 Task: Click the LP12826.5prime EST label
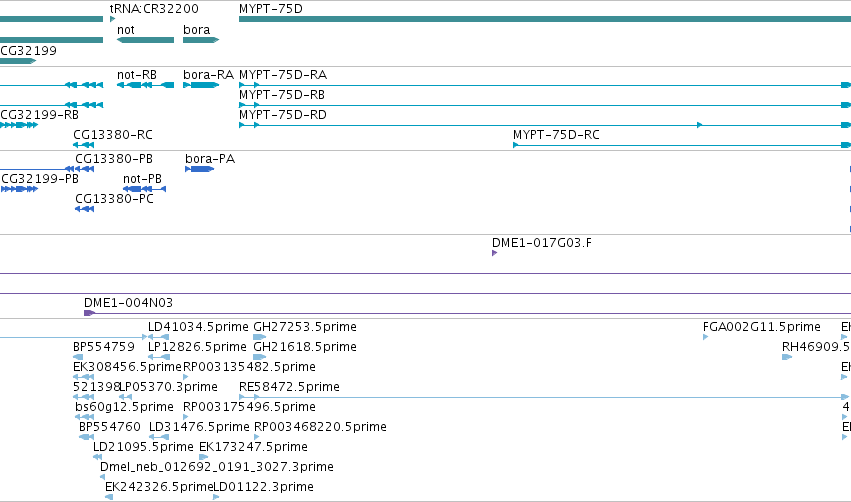click(197, 347)
